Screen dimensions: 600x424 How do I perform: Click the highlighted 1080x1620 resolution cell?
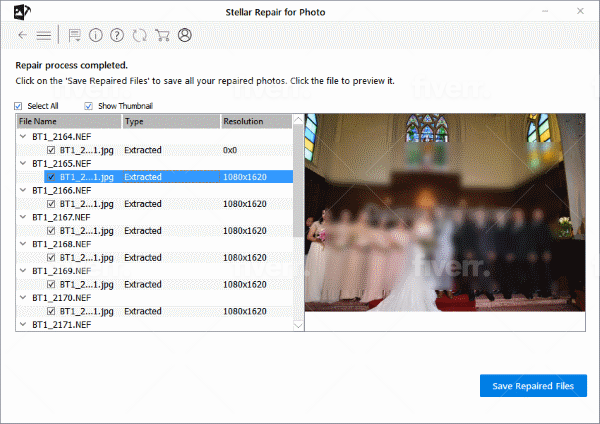coord(245,177)
